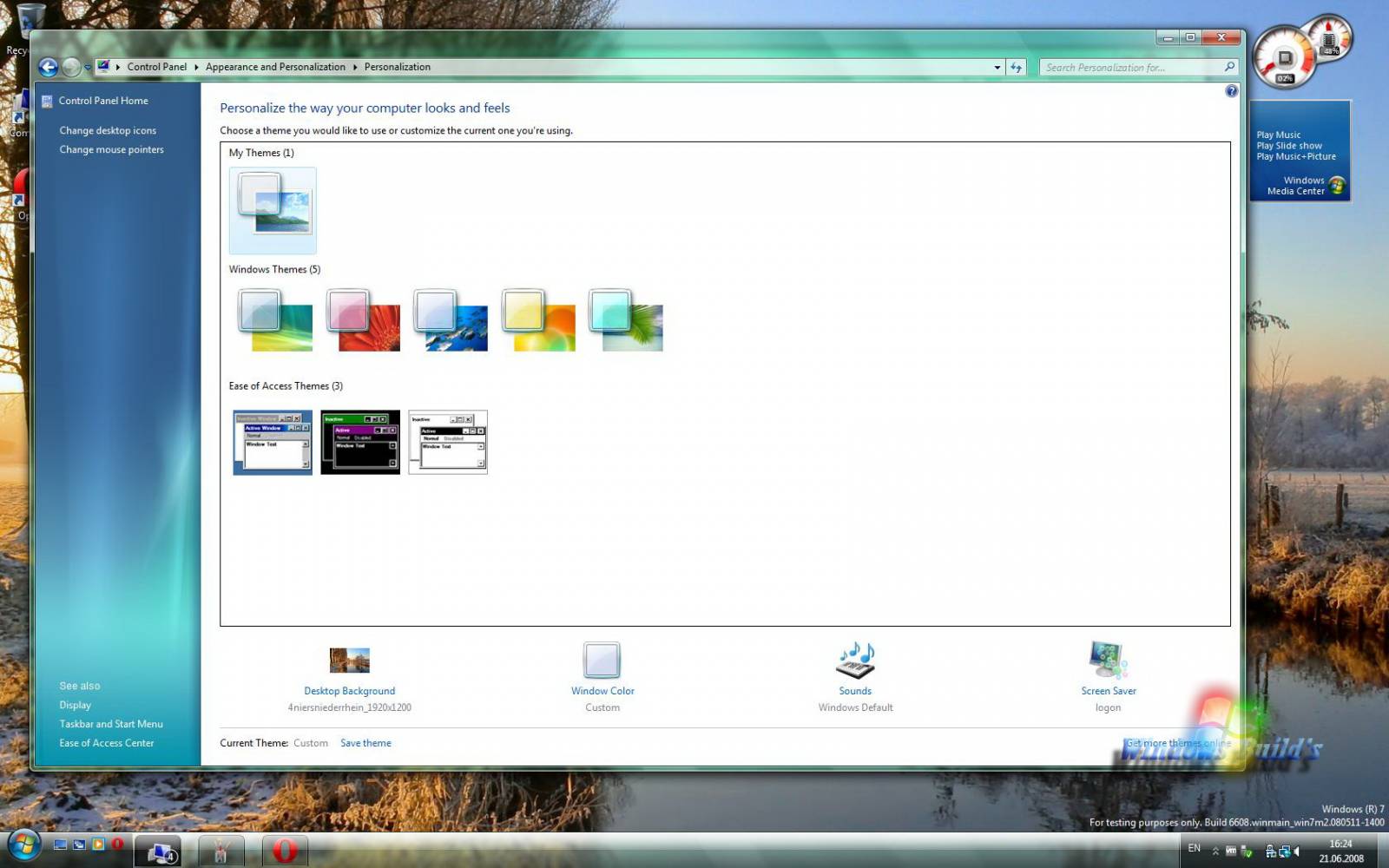Open Sounds settings via music notes icon
The width and height of the screenshot is (1389, 868).
tap(855, 661)
